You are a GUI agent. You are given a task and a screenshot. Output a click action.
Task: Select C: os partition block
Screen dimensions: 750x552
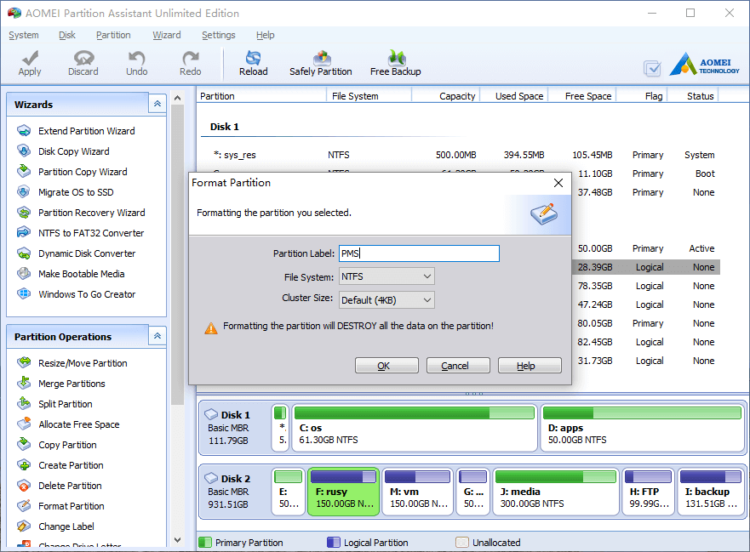[414, 428]
